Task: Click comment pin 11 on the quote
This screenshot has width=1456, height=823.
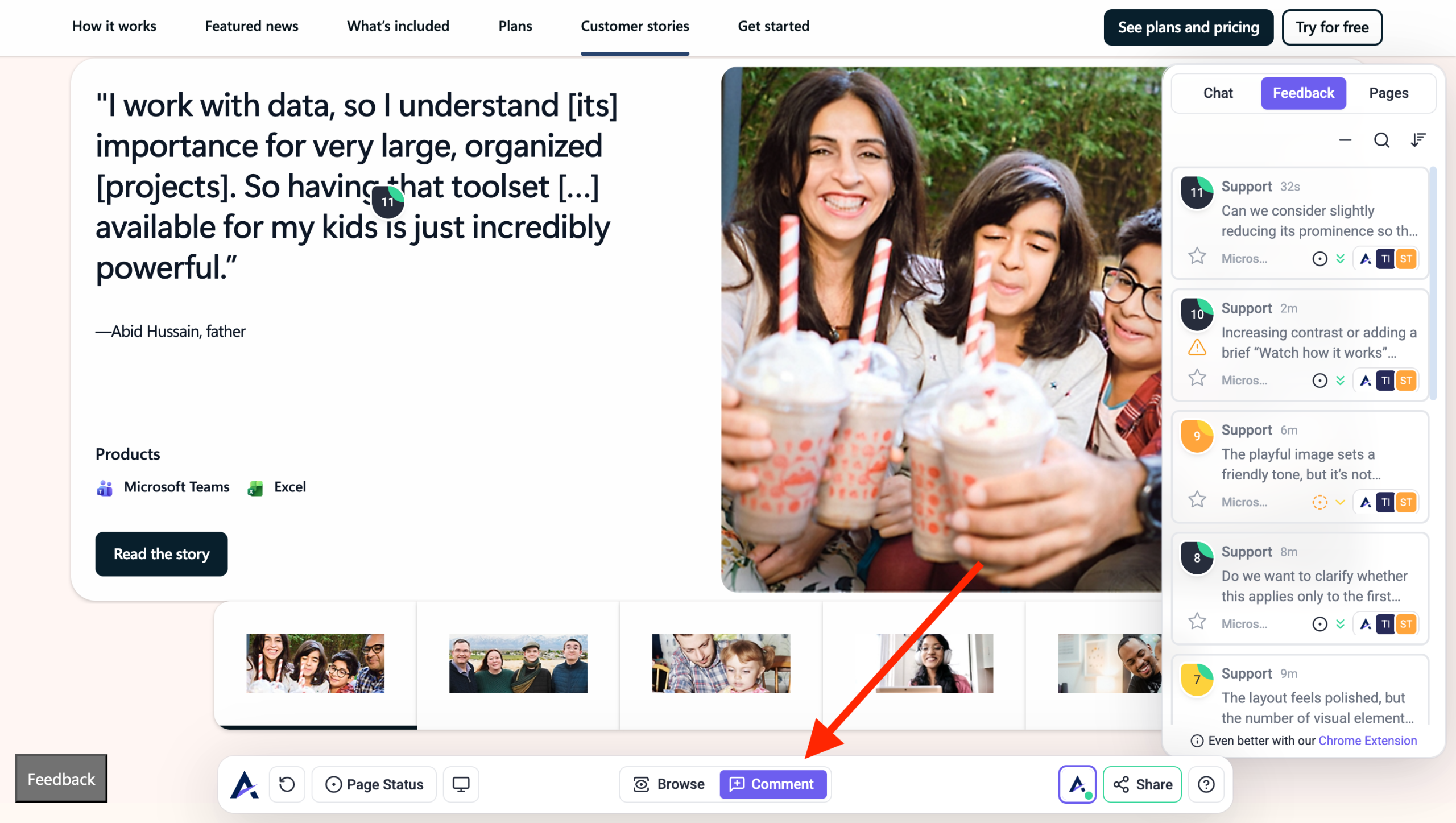Action: click(388, 202)
